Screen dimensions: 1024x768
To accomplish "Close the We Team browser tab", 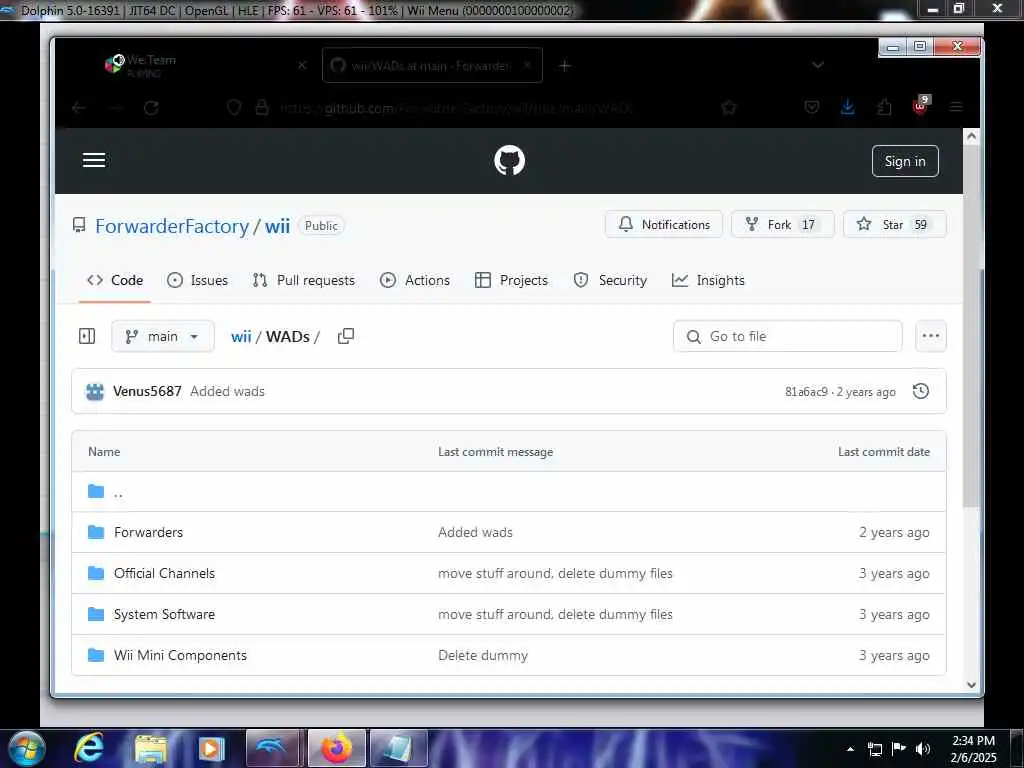I will point(302,65).
